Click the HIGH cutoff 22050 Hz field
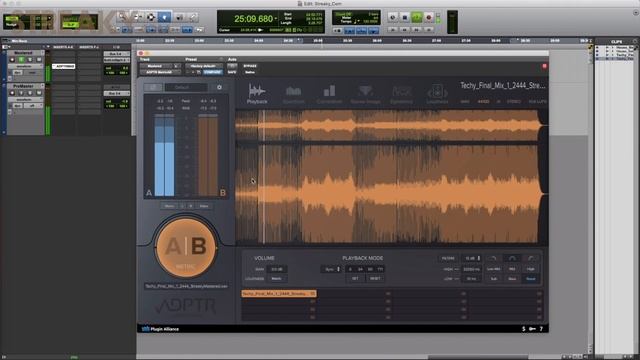 point(471,269)
